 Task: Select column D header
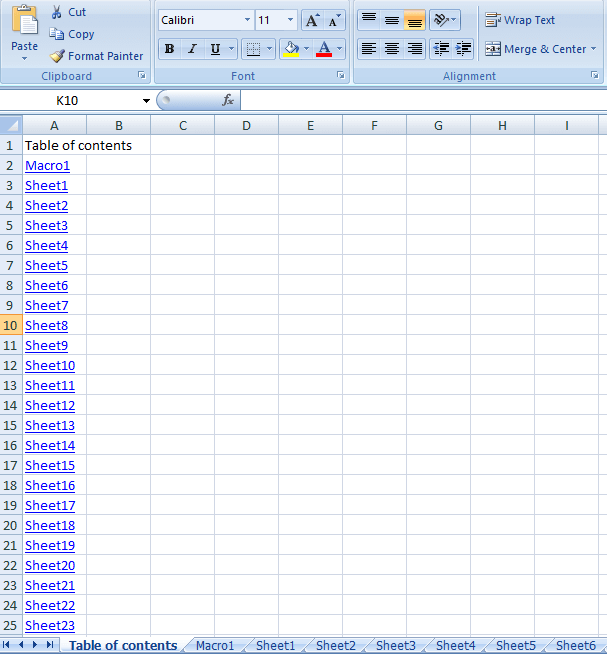click(x=246, y=125)
